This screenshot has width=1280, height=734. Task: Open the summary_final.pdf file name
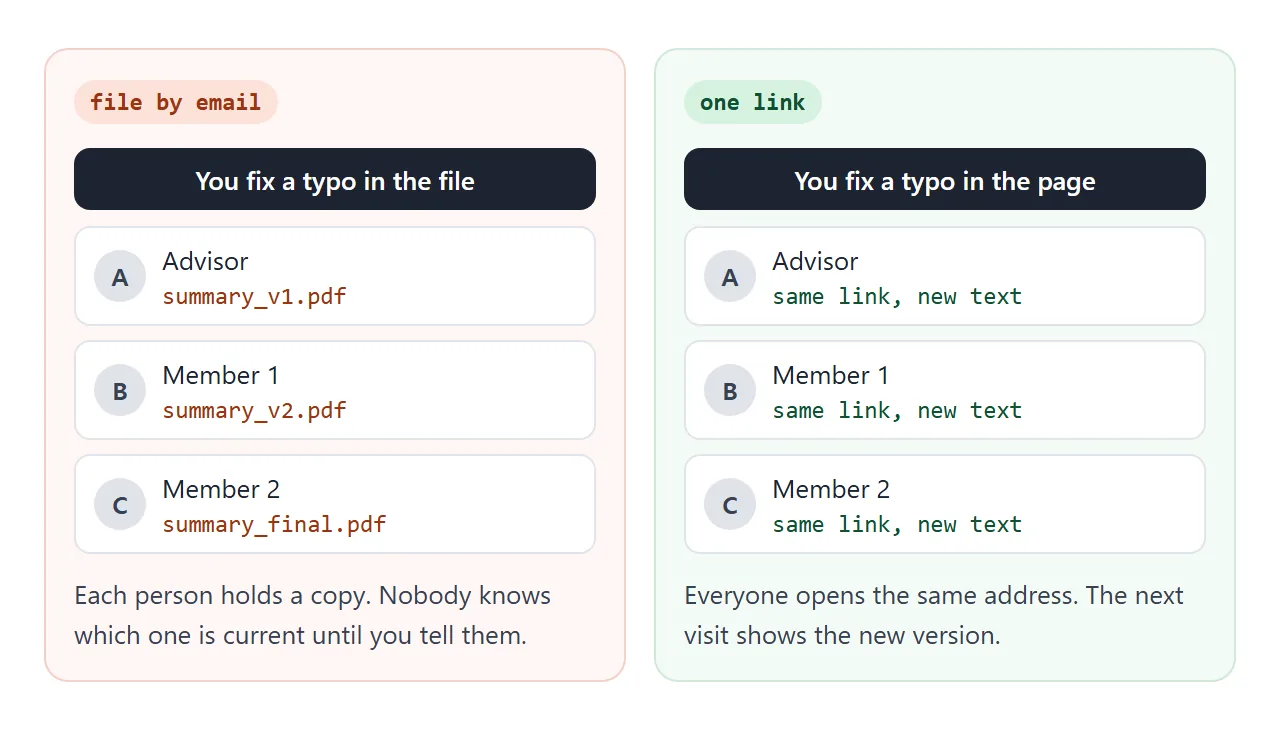click(x=274, y=525)
